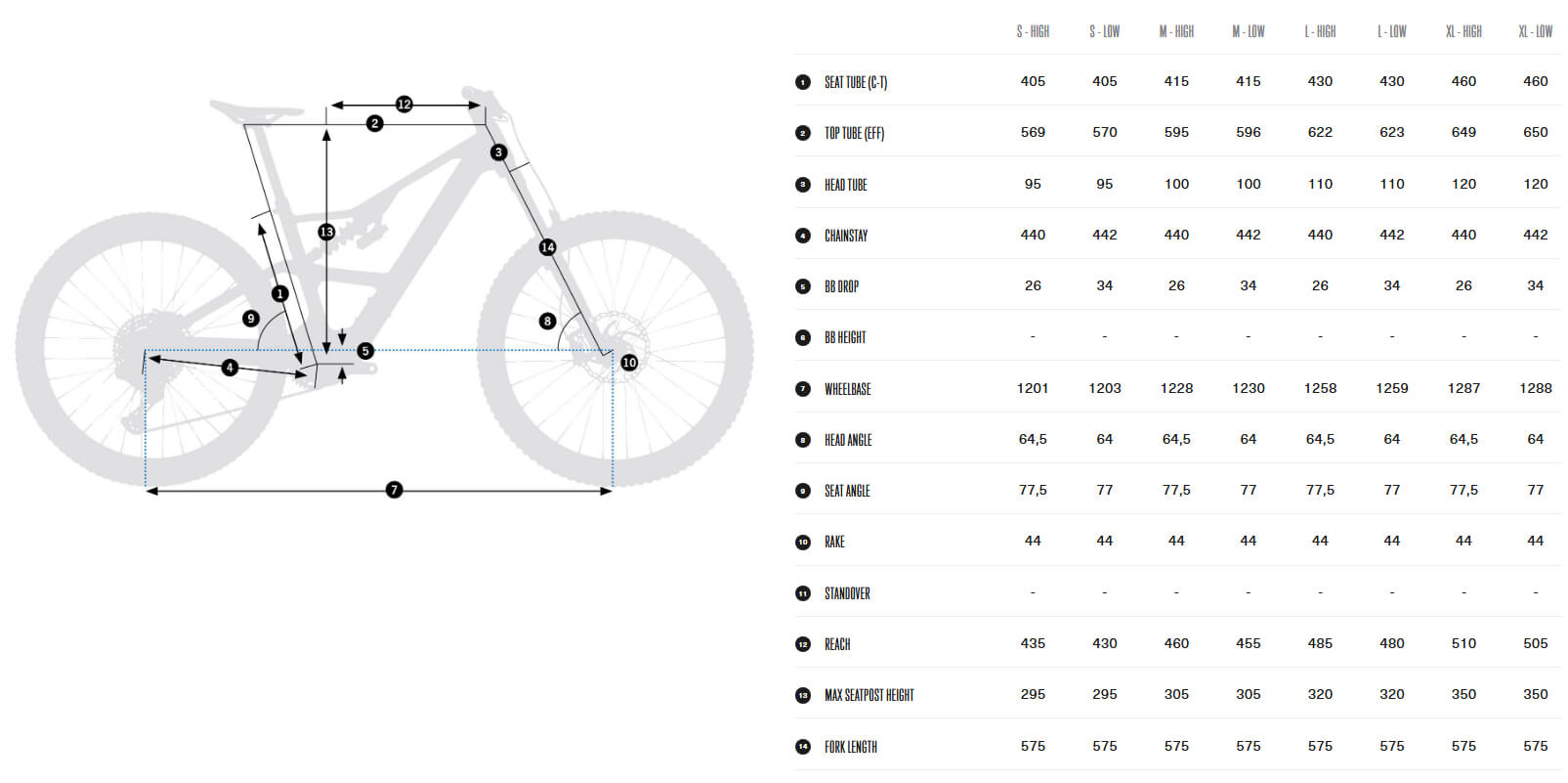1568x783 pixels.
Task: Click the Wheelbase row label in table
Action: pyautogui.click(x=847, y=389)
